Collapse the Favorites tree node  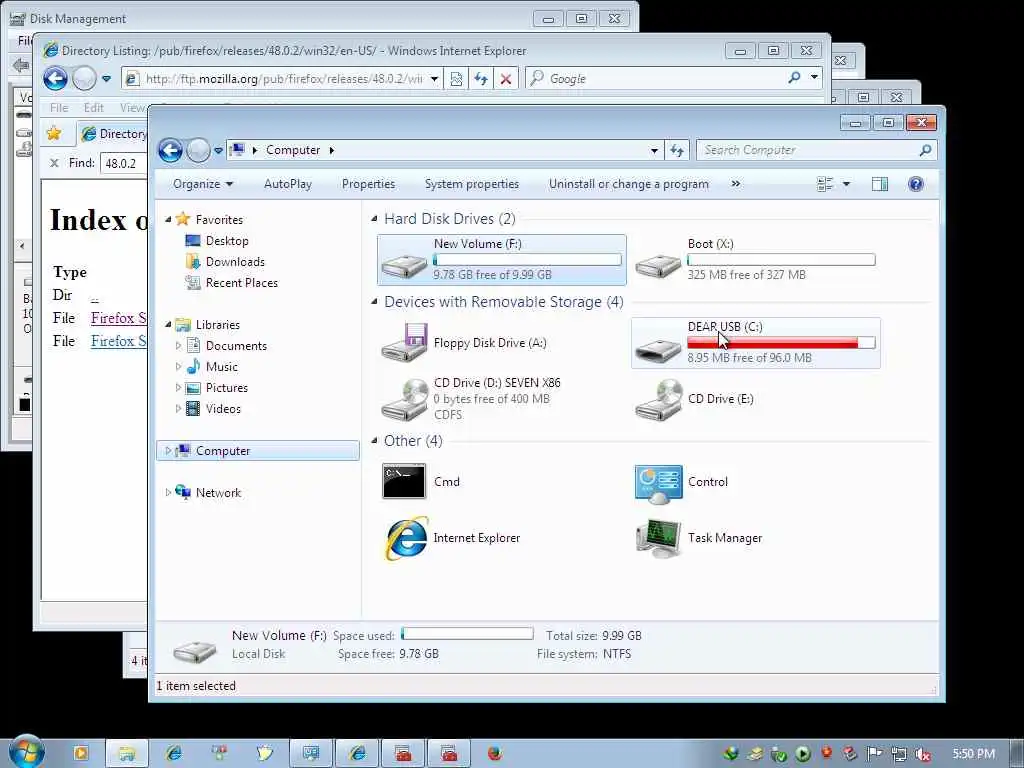pyautogui.click(x=168, y=219)
